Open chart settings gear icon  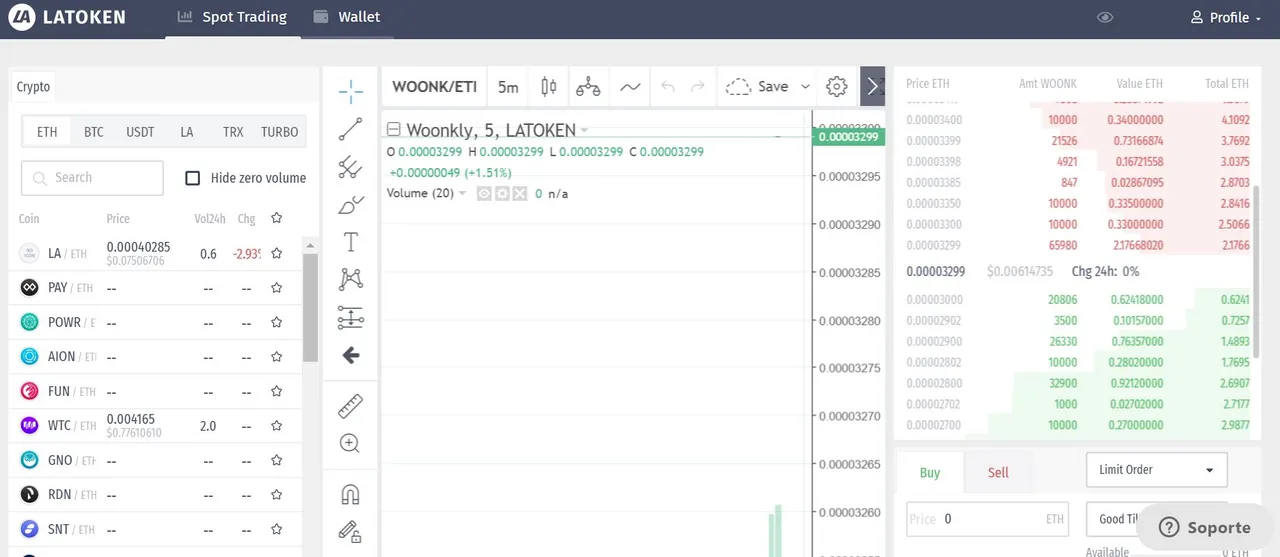[837, 87]
